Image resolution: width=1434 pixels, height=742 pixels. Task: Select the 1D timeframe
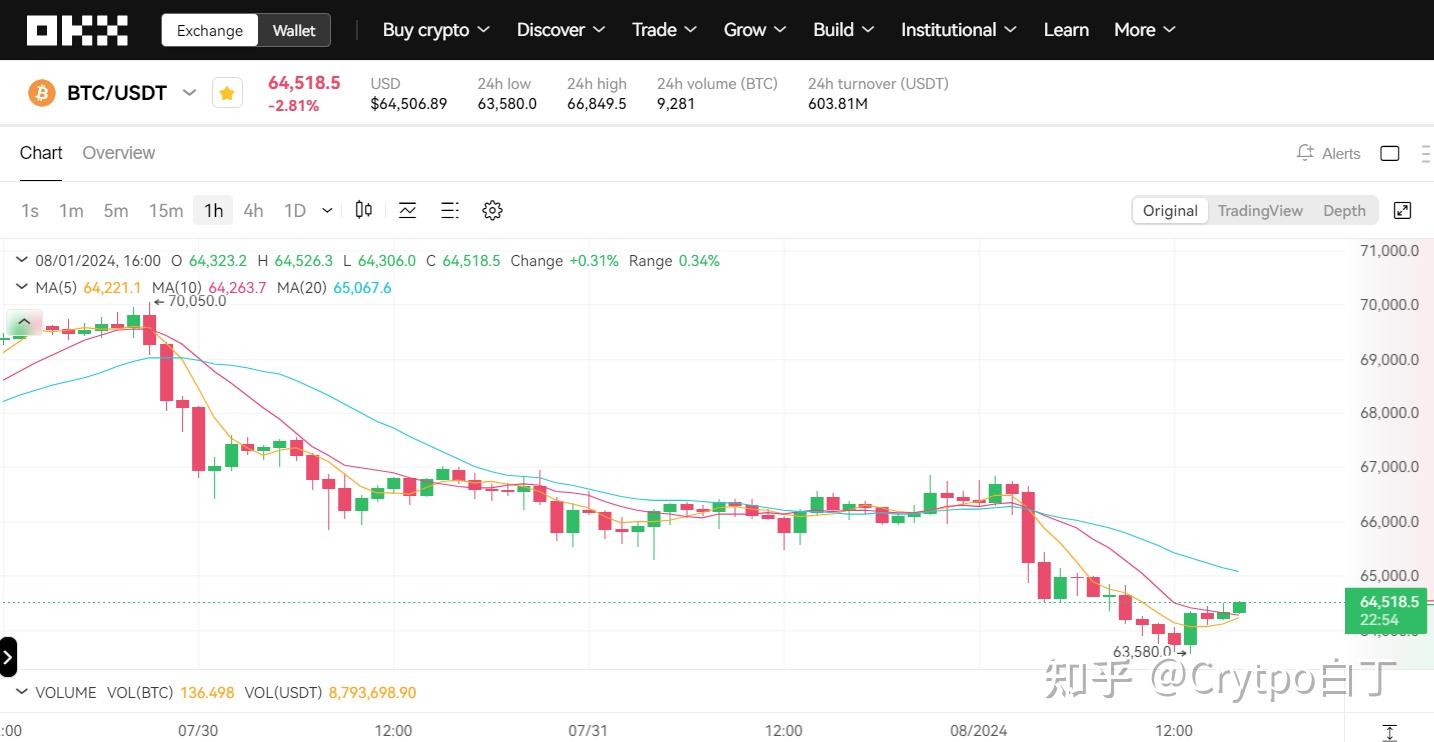(295, 210)
